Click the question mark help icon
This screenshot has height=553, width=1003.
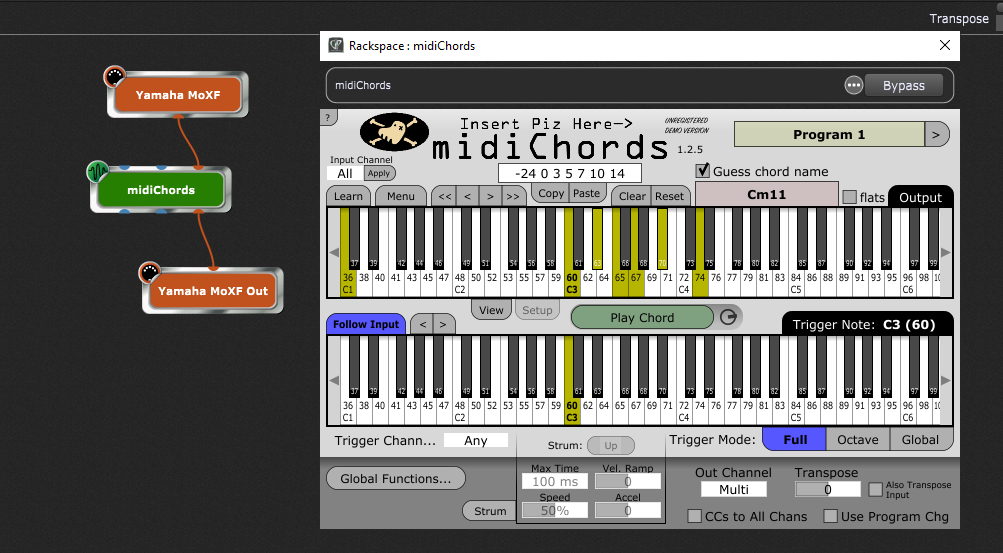click(x=328, y=118)
